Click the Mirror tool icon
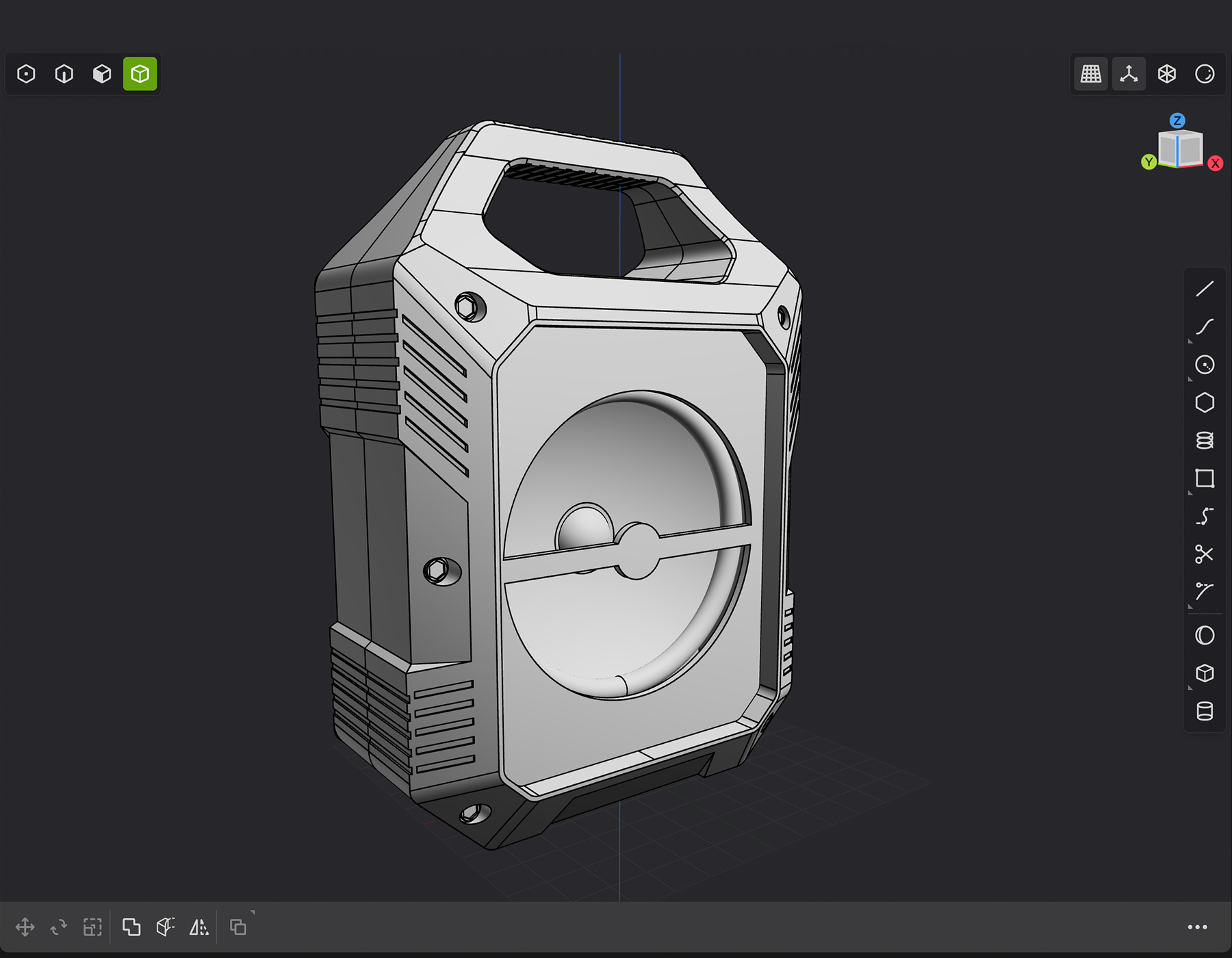 point(199,927)
